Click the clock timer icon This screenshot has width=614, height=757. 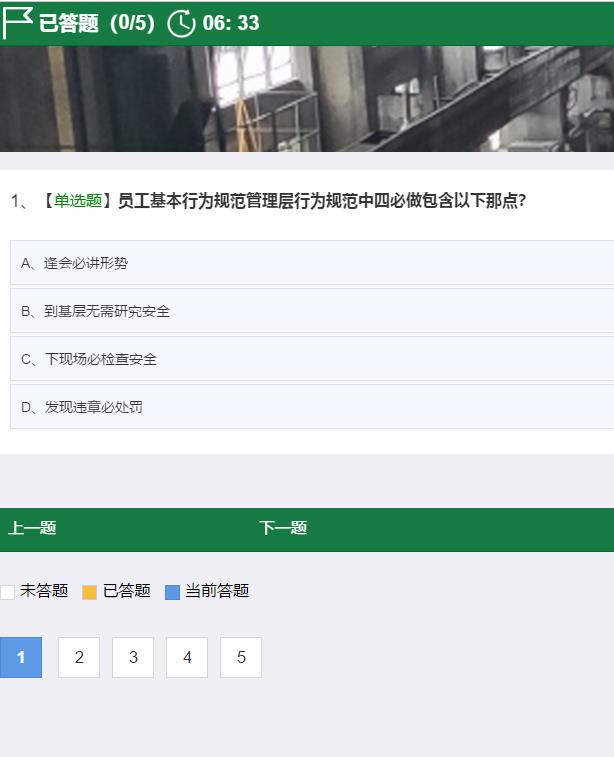[x=181, y=24]
